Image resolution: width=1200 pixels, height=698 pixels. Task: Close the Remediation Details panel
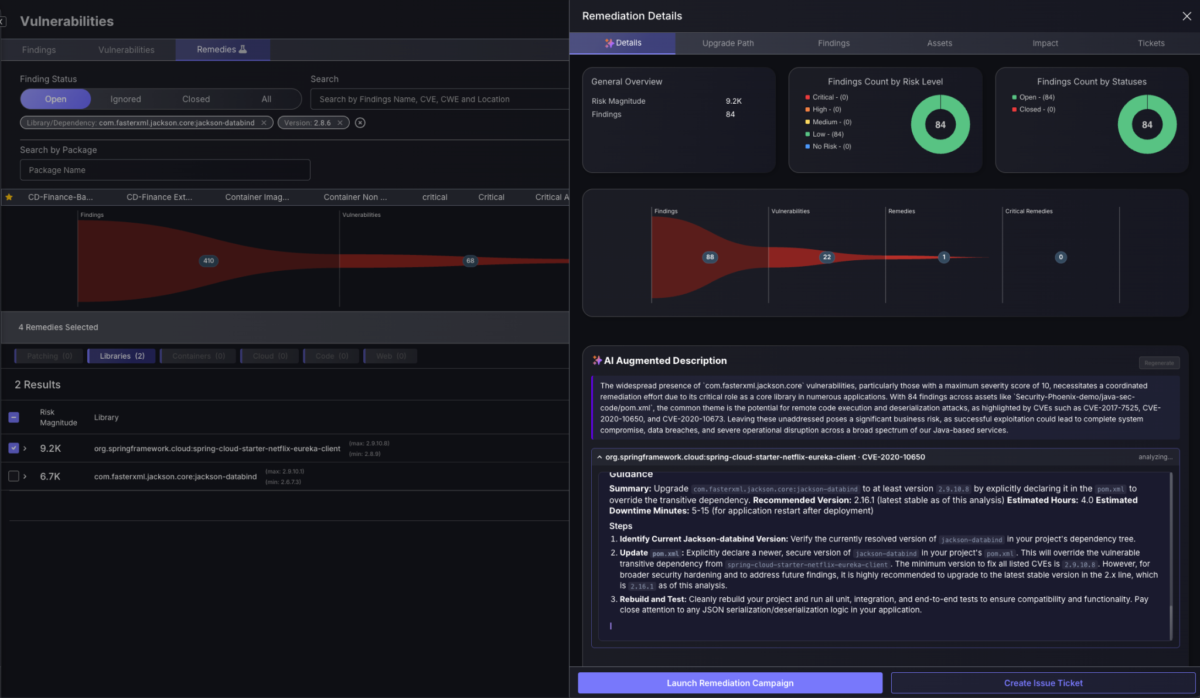coord(1186,16)
